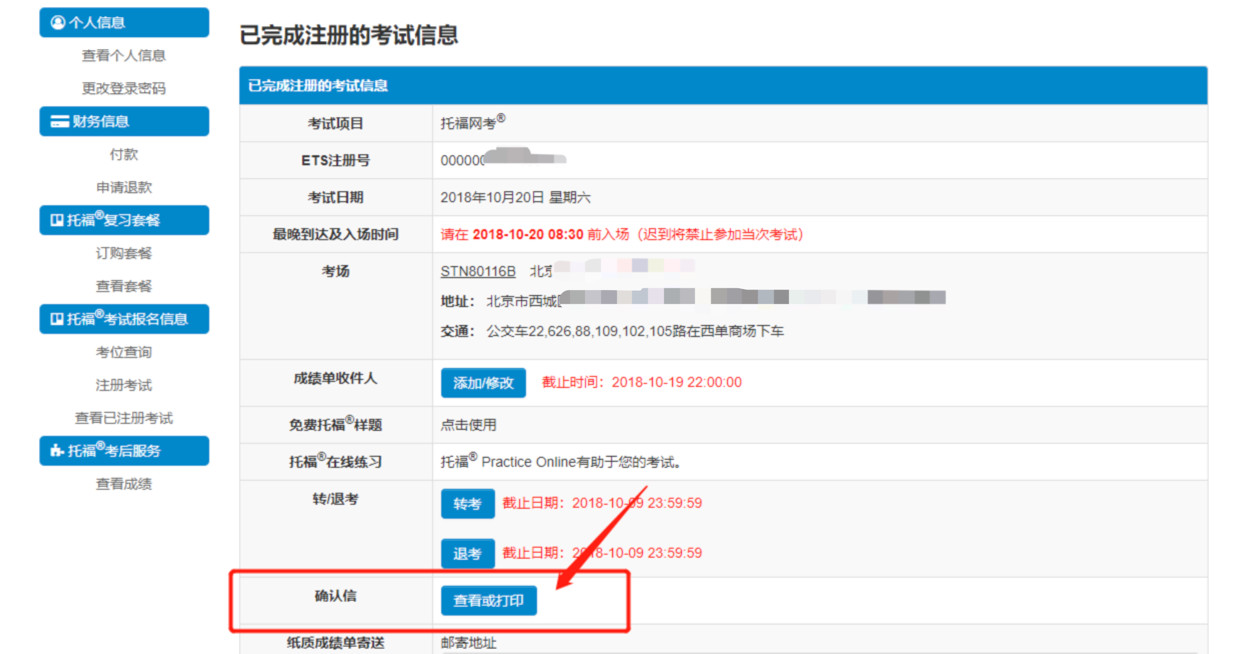
Task: Open 查看个人信息 in sidebar
Action: coord(124,56)
